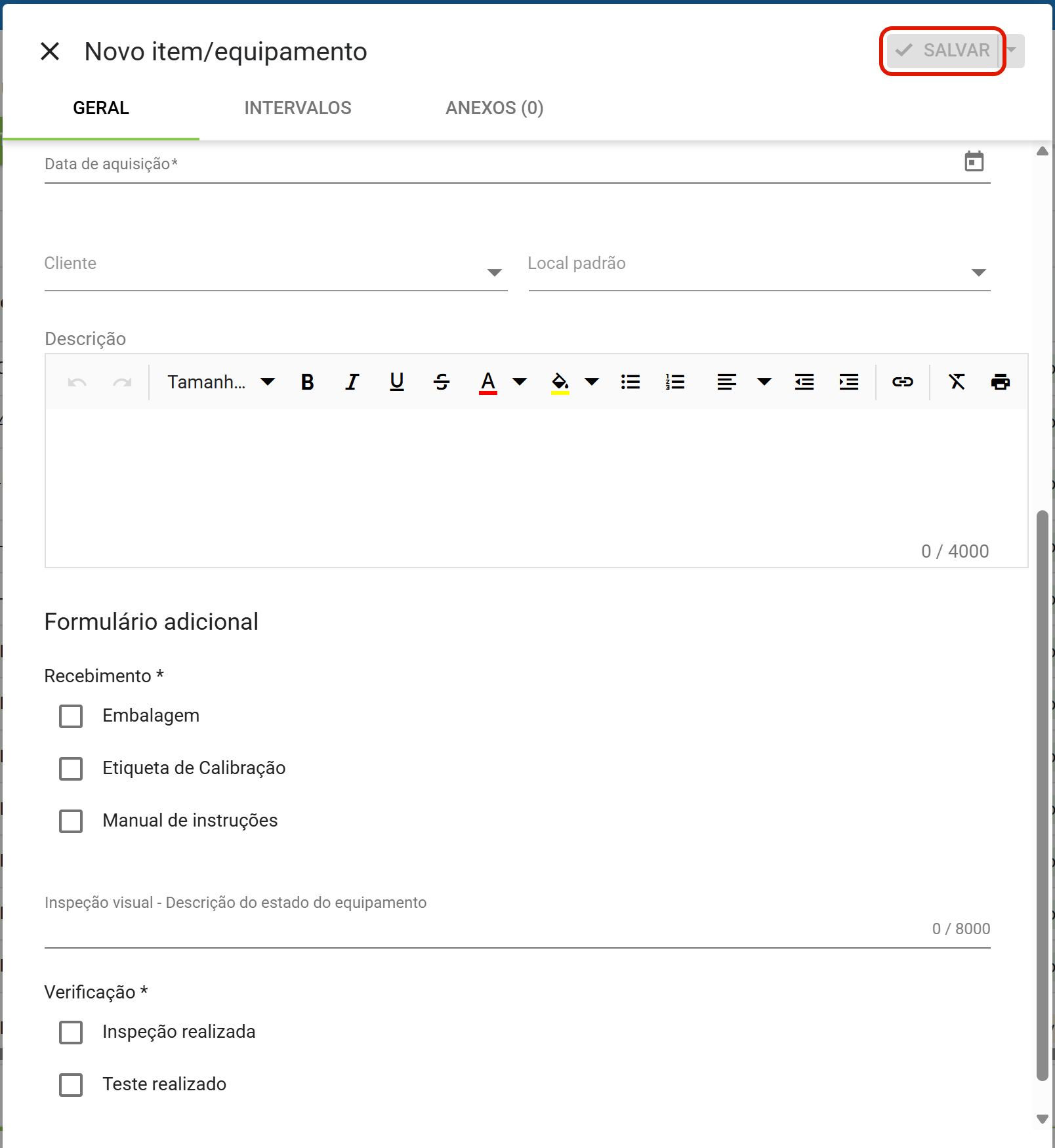Toggle bold formatting
Viewport: 1055px width, 1148px height.
click(307, 382)
